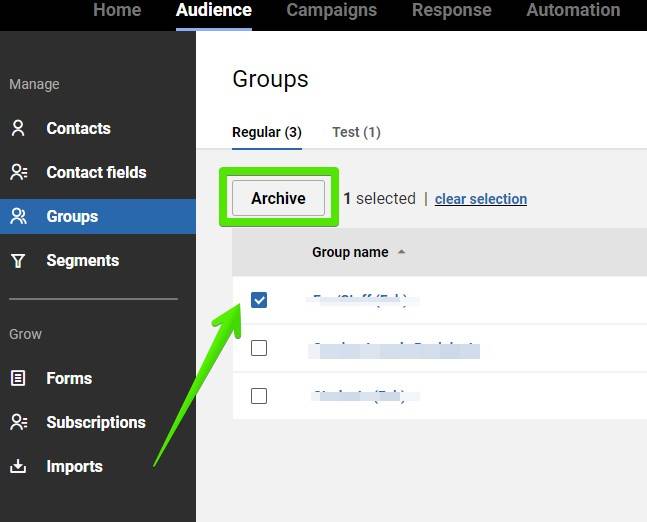Open the Campaigns top navigation item
The width and height of the screenshot is (647, 522).
pos(331,11)
